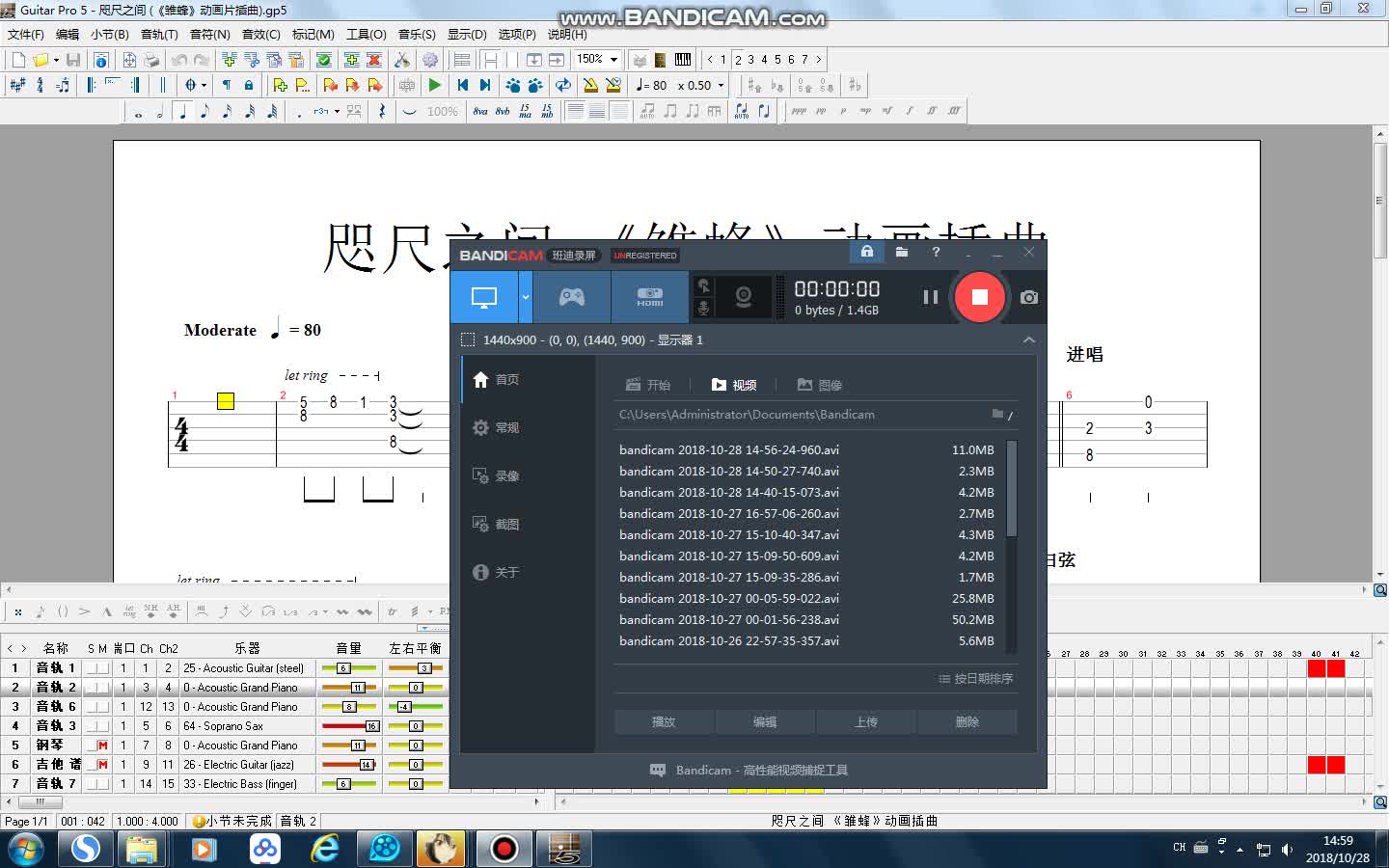Collapse the Bandicam capture area bar
Screen dimensions: 1389x868
coord(1029,339)
